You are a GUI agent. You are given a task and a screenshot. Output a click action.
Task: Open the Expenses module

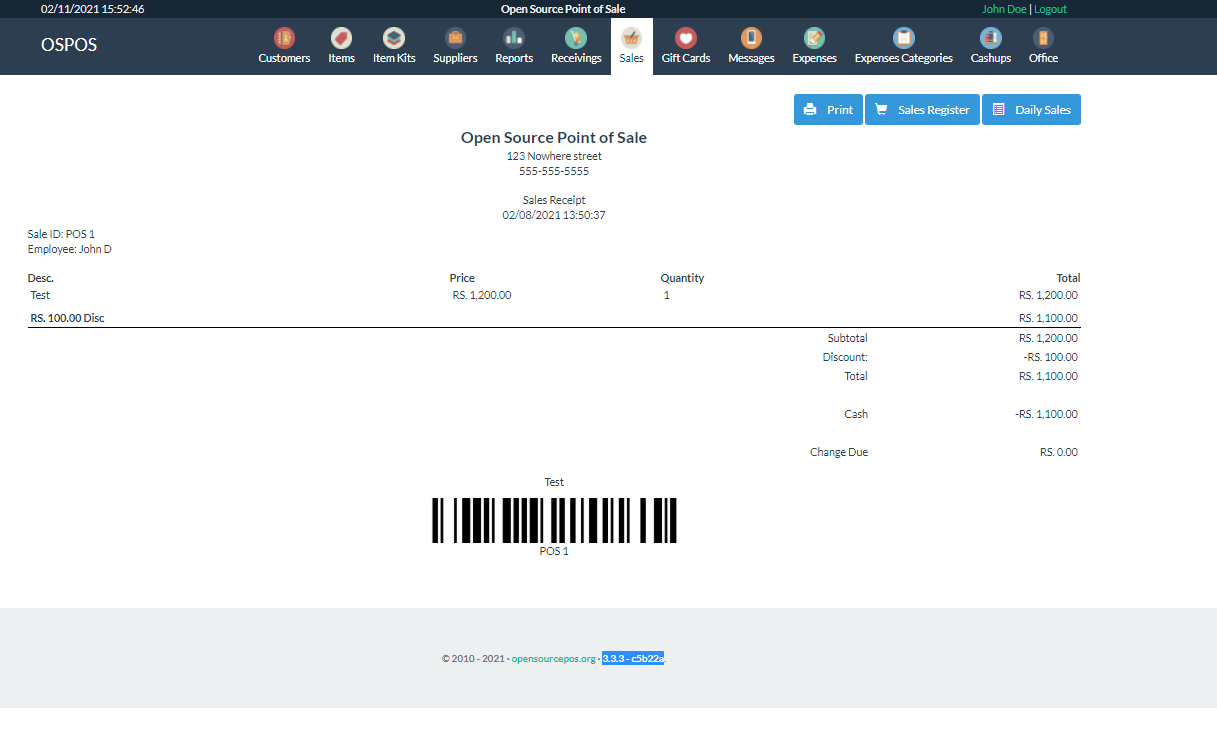[813, 43]
